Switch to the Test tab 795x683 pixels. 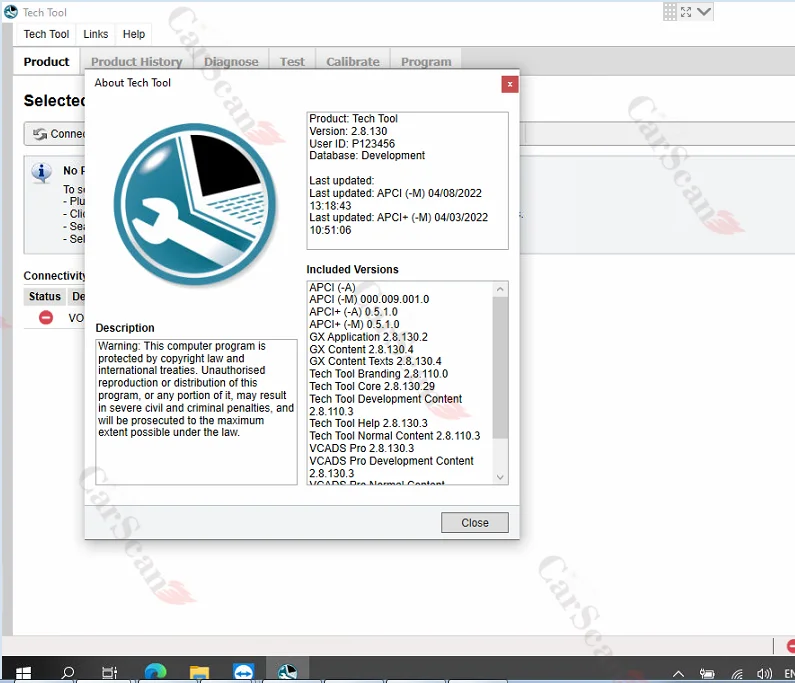pyautogui.click(x=292, y=62)
